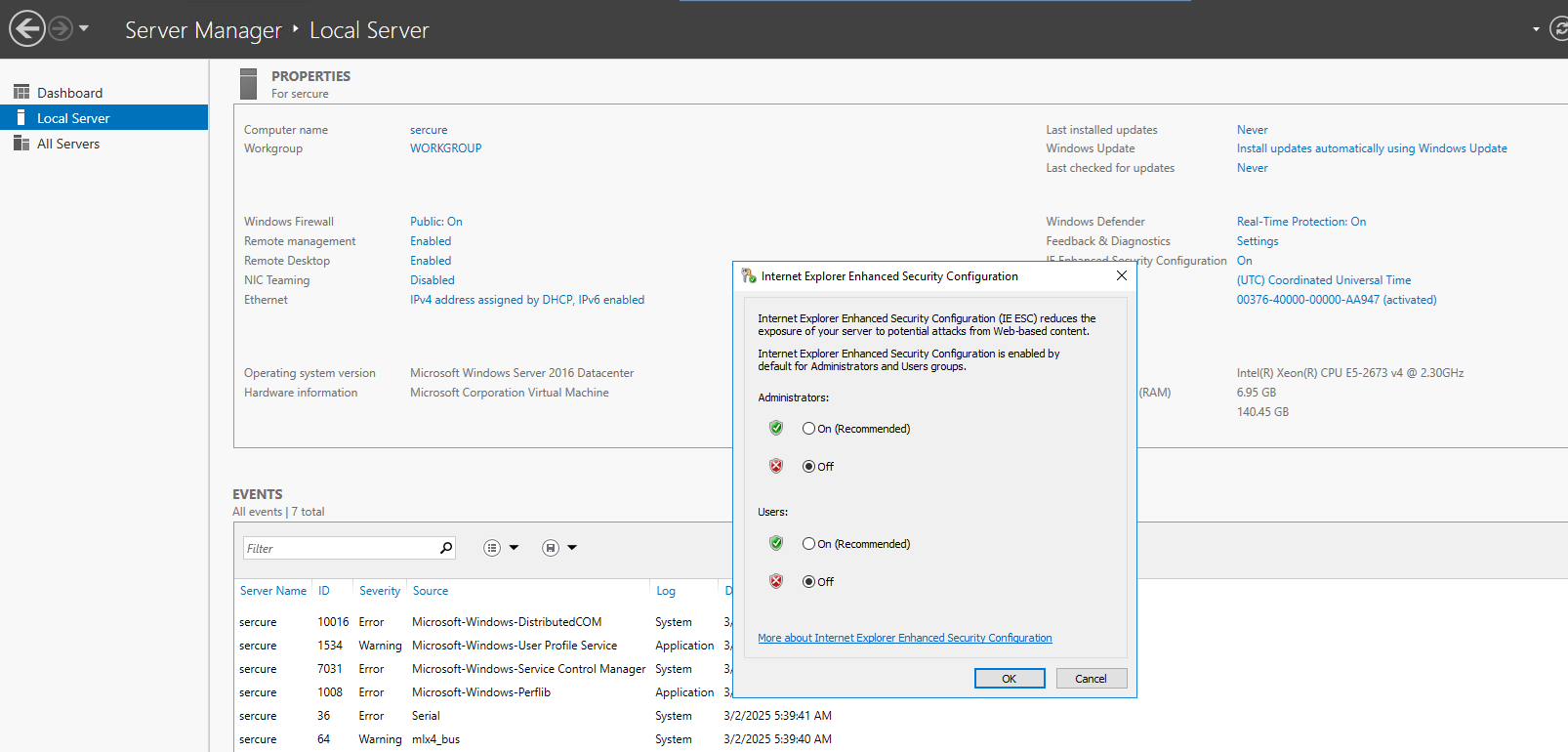
Task: Click the Dashboard sidebar icon
Action: point(21,92)
